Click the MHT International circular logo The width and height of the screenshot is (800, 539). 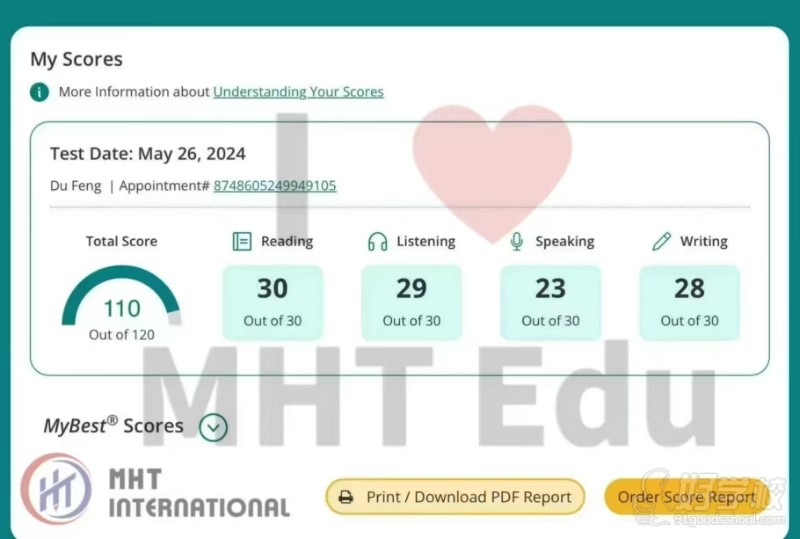point(58,490)
